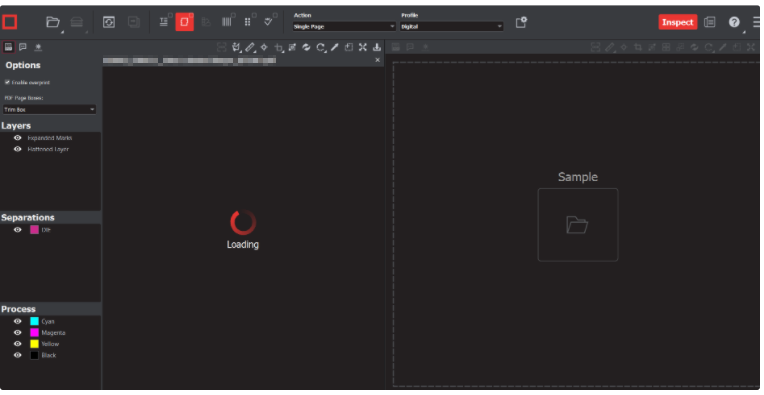Select the eyedropper tool icon
764x395 pixels.
(334, 47)
